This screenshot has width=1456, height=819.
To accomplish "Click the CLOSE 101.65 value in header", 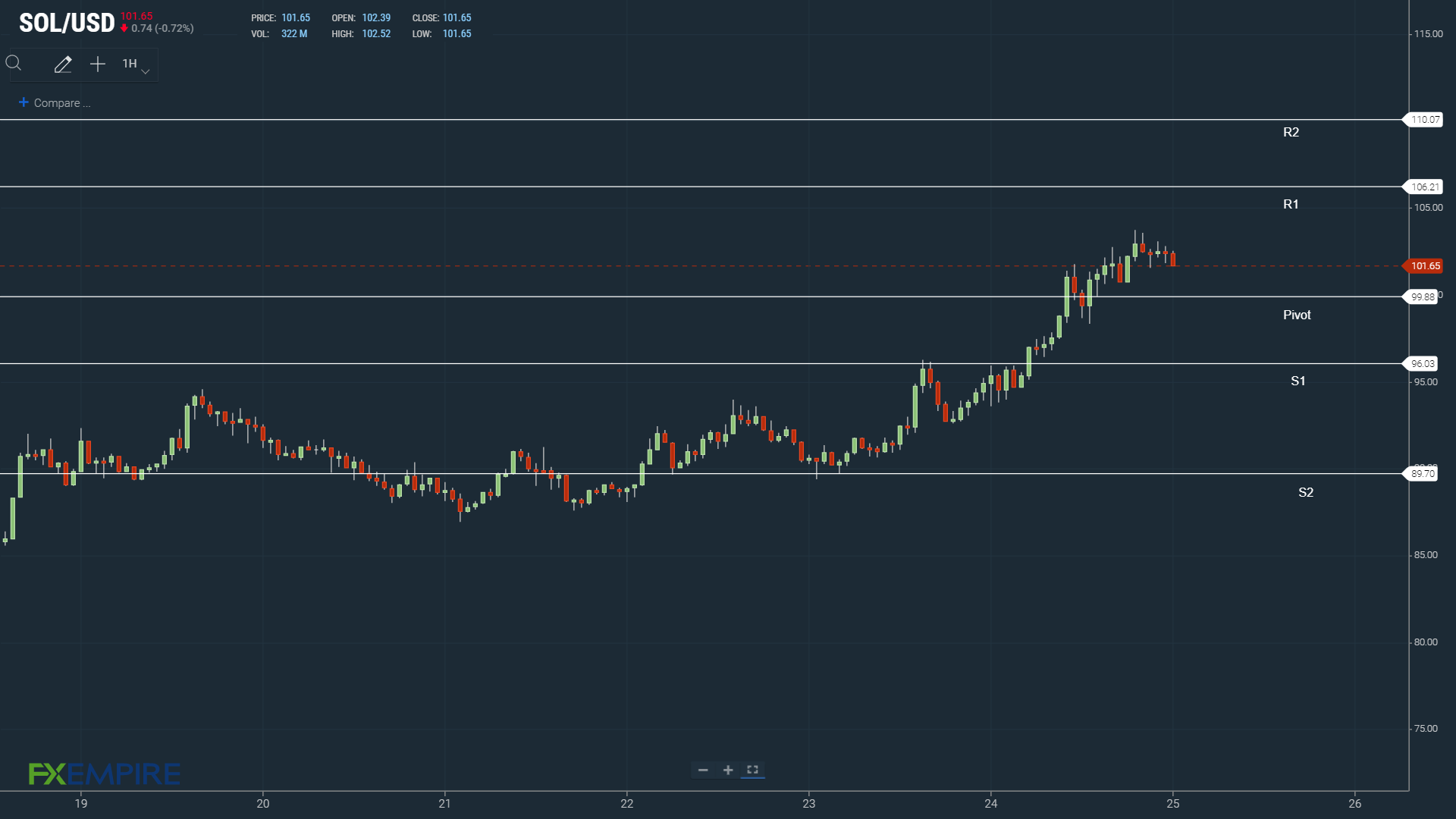I will click(457, 18).
